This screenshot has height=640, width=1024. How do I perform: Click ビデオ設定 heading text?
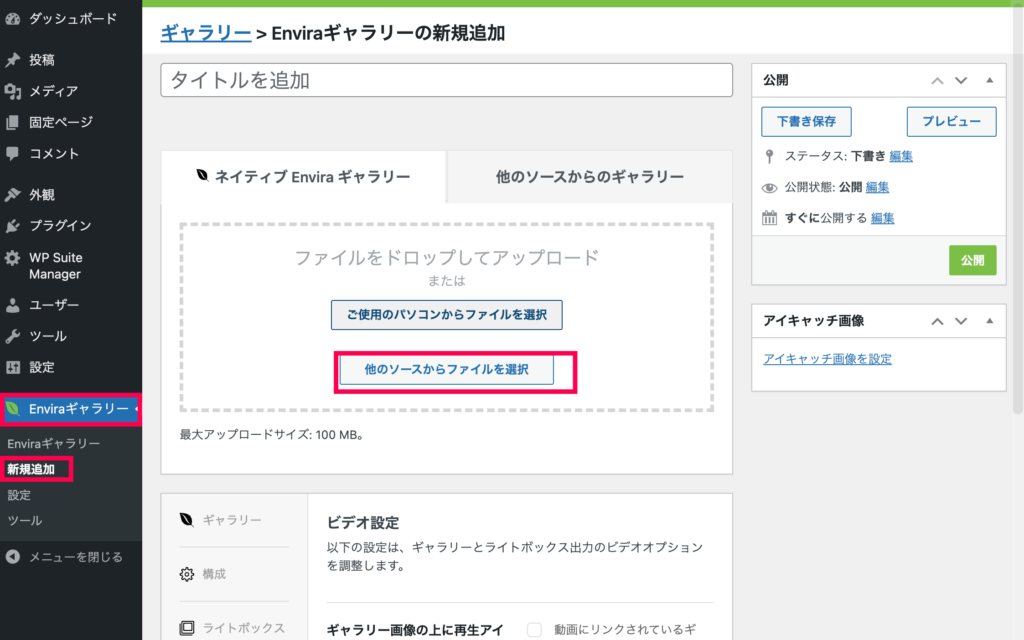point(362,522)
